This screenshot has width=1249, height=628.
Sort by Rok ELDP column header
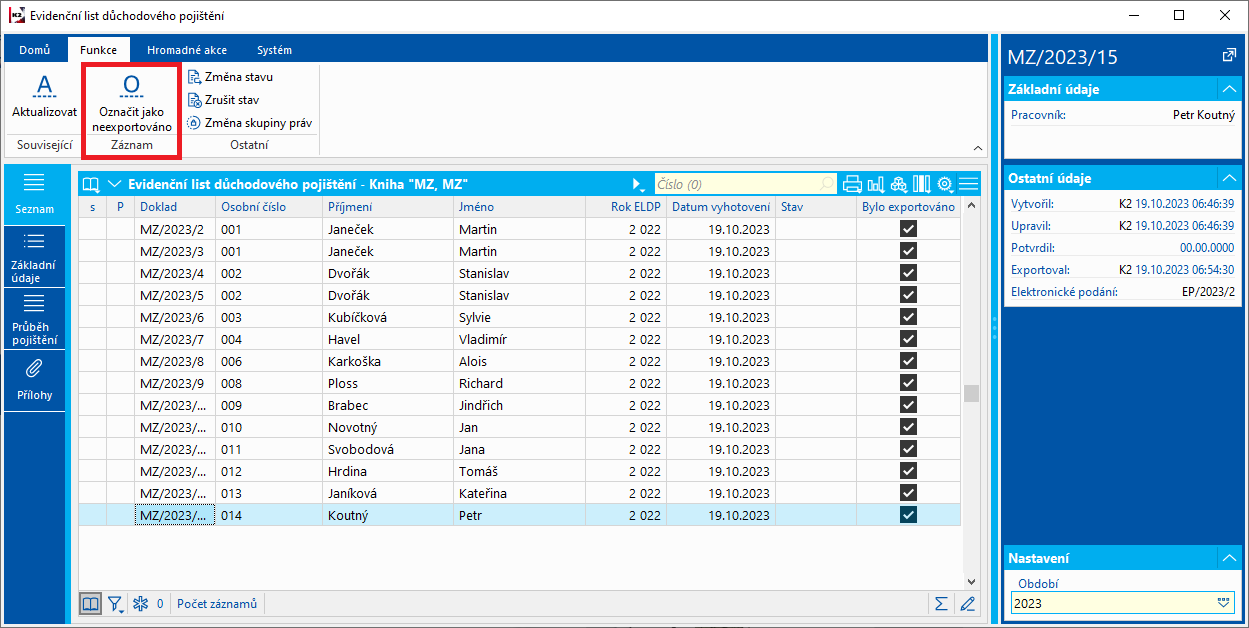pos(626,207)
